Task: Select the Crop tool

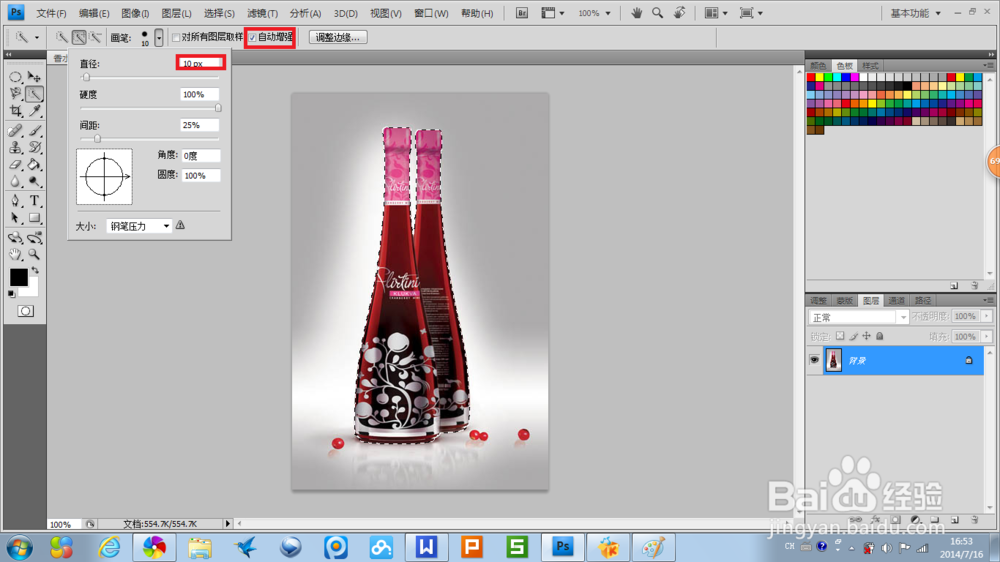Action: coord(15,111)
